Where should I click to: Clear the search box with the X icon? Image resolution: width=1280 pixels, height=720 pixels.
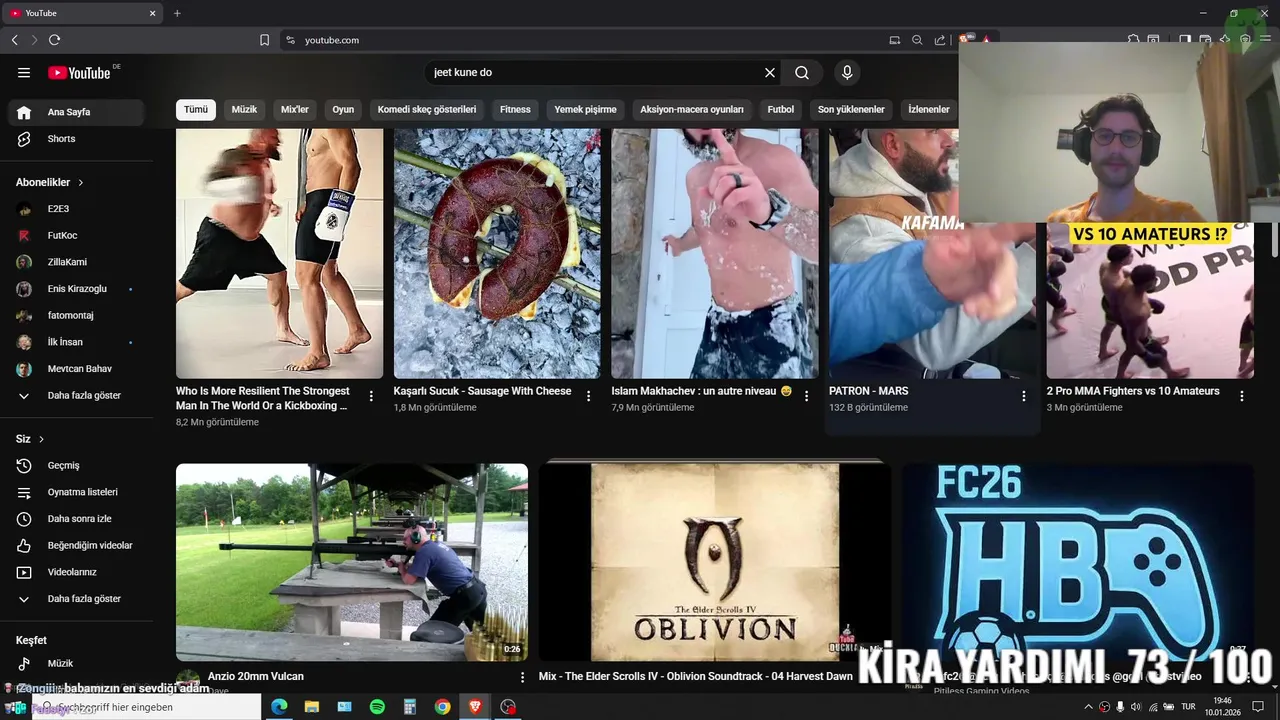770,72
